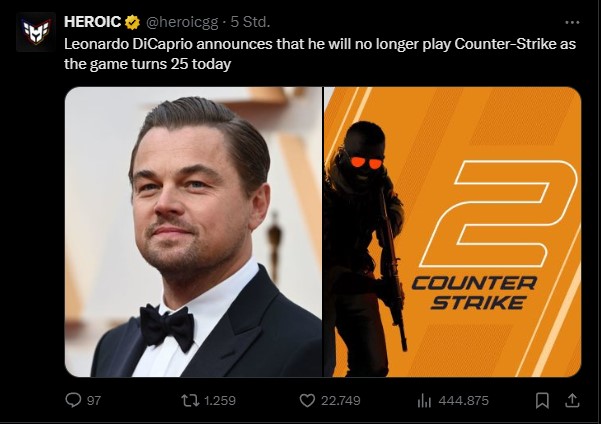
Task: Click the reply count 97
Action: tap(95, 400)
